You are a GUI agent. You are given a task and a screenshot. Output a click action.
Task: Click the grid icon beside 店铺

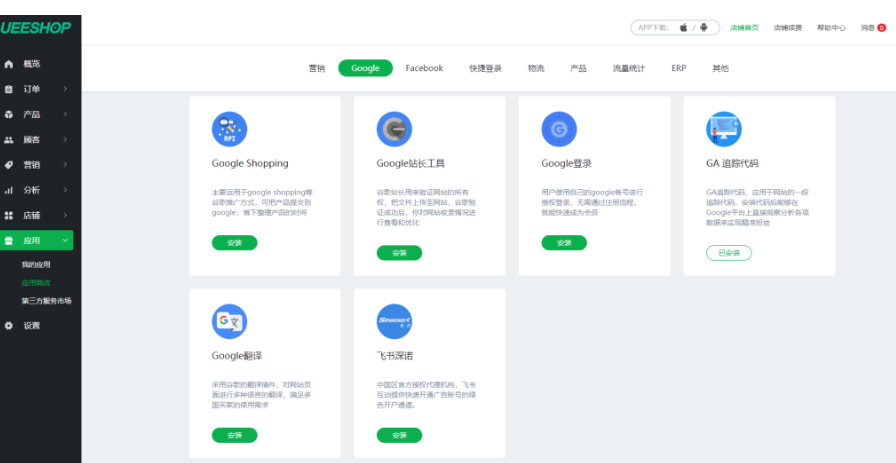9,215
